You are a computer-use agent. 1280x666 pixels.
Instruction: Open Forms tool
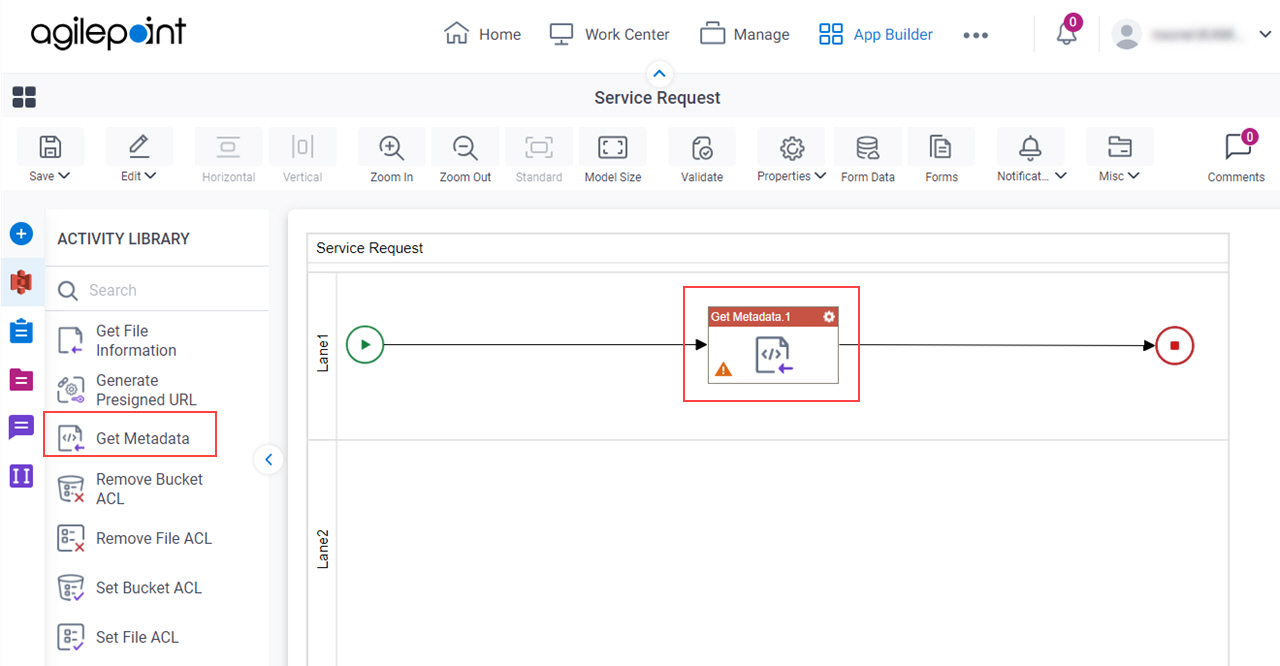(x=941, y=156)
